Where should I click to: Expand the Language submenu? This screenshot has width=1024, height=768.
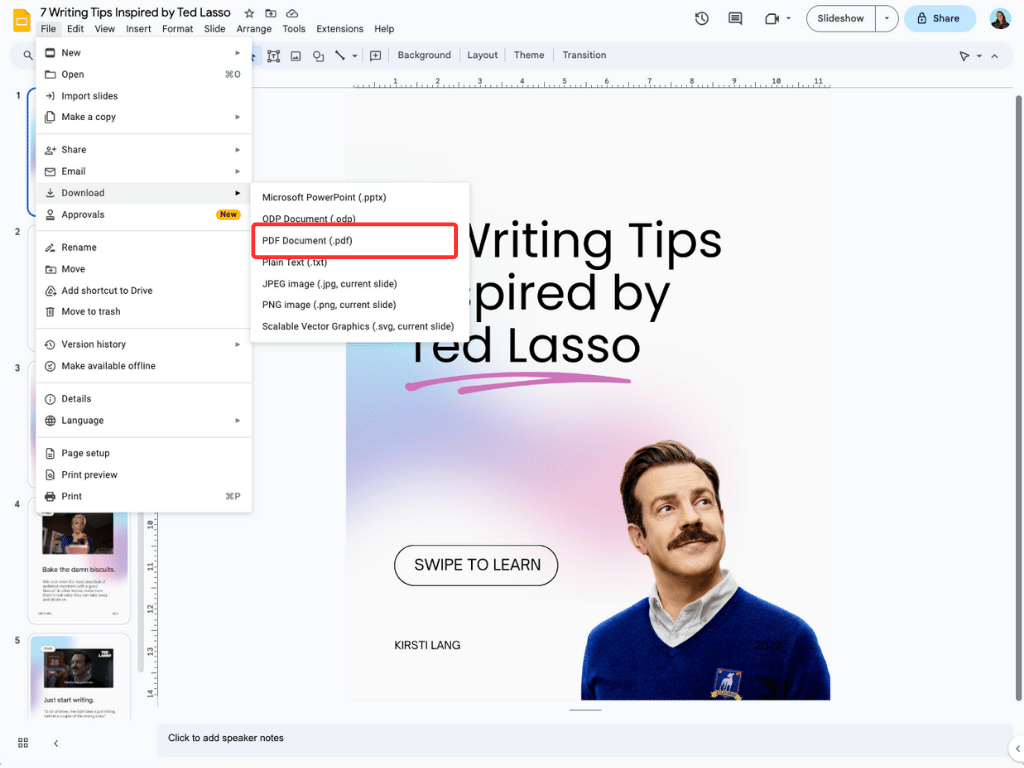click(144, 421)
